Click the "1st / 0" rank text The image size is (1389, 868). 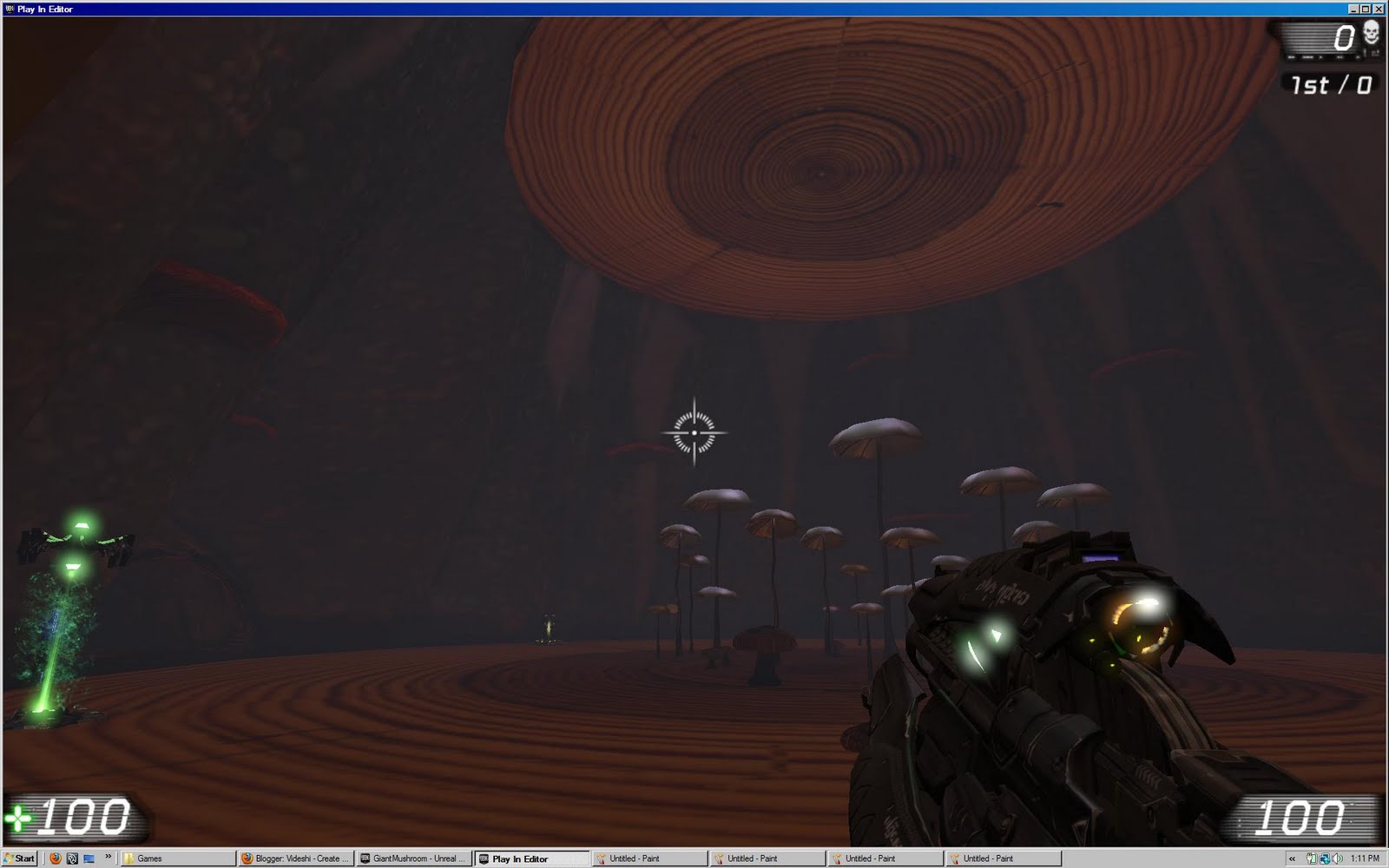coord(1331,85)
